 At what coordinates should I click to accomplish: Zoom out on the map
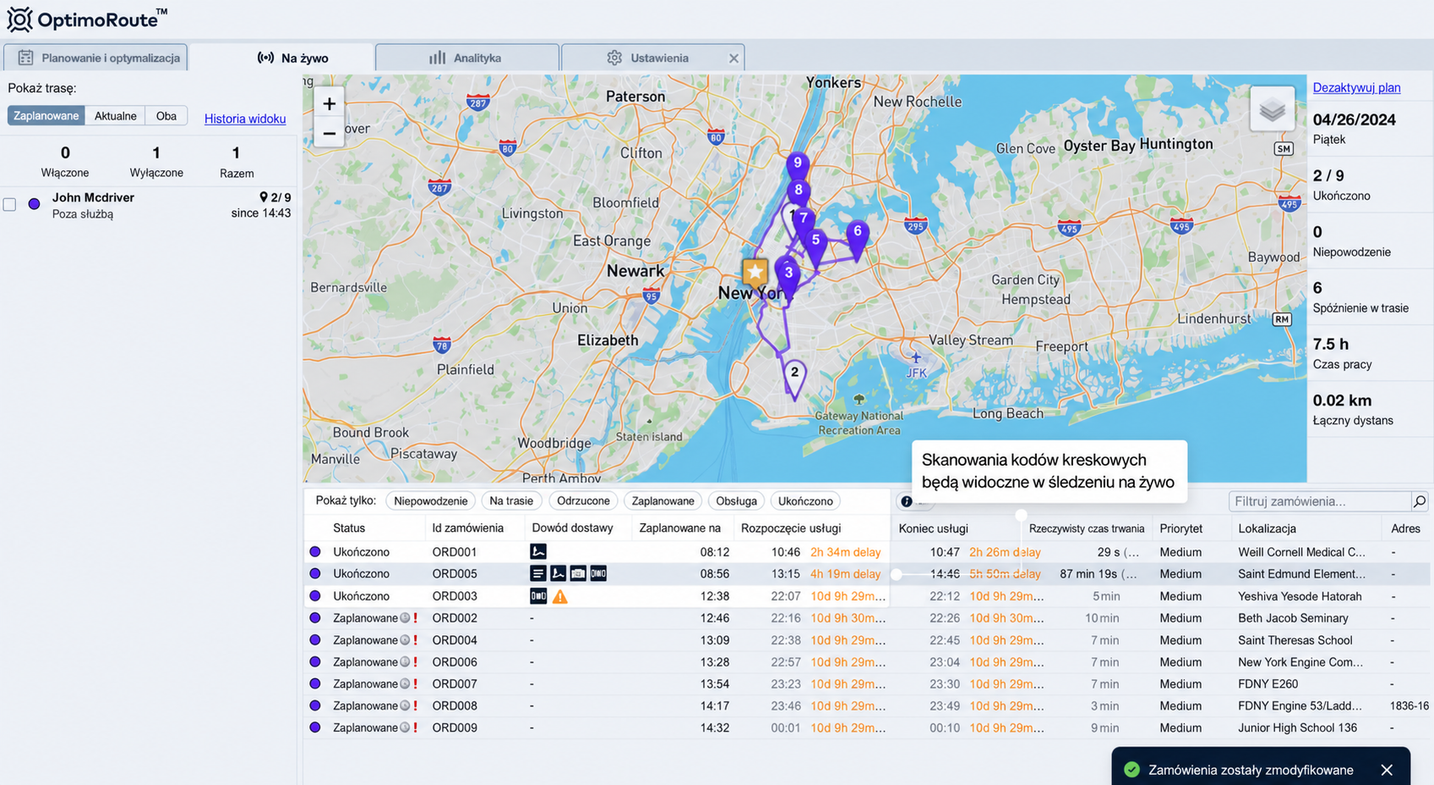(x=329, y=133)
